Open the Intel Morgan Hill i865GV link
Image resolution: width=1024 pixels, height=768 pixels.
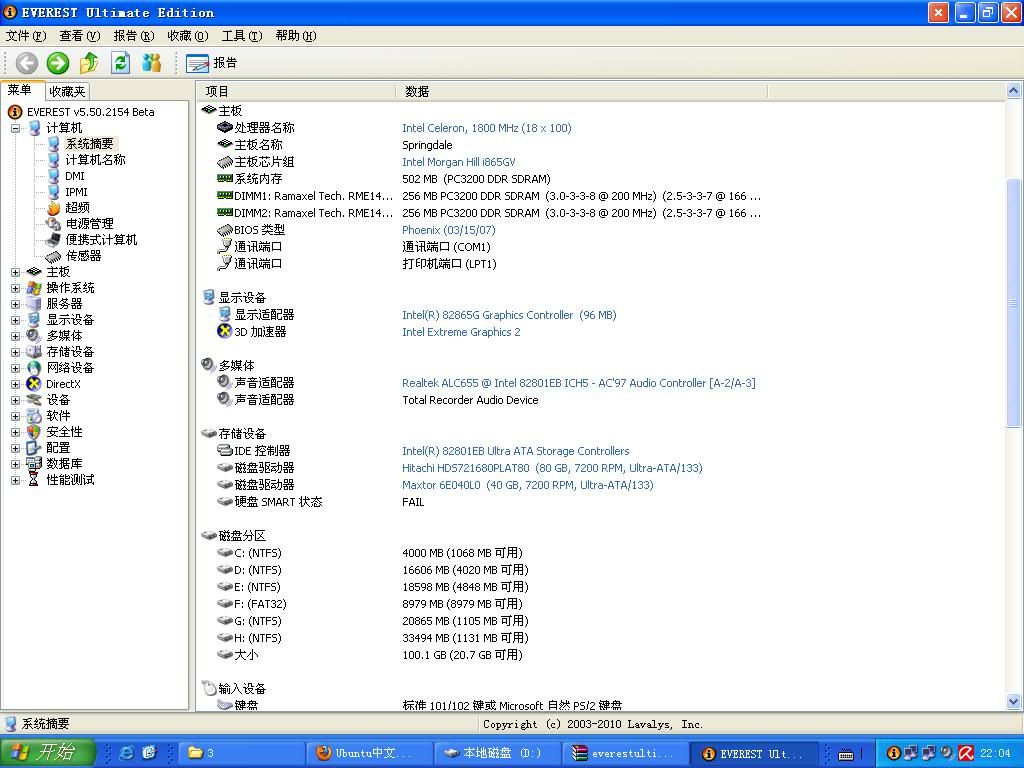point(458,162)
